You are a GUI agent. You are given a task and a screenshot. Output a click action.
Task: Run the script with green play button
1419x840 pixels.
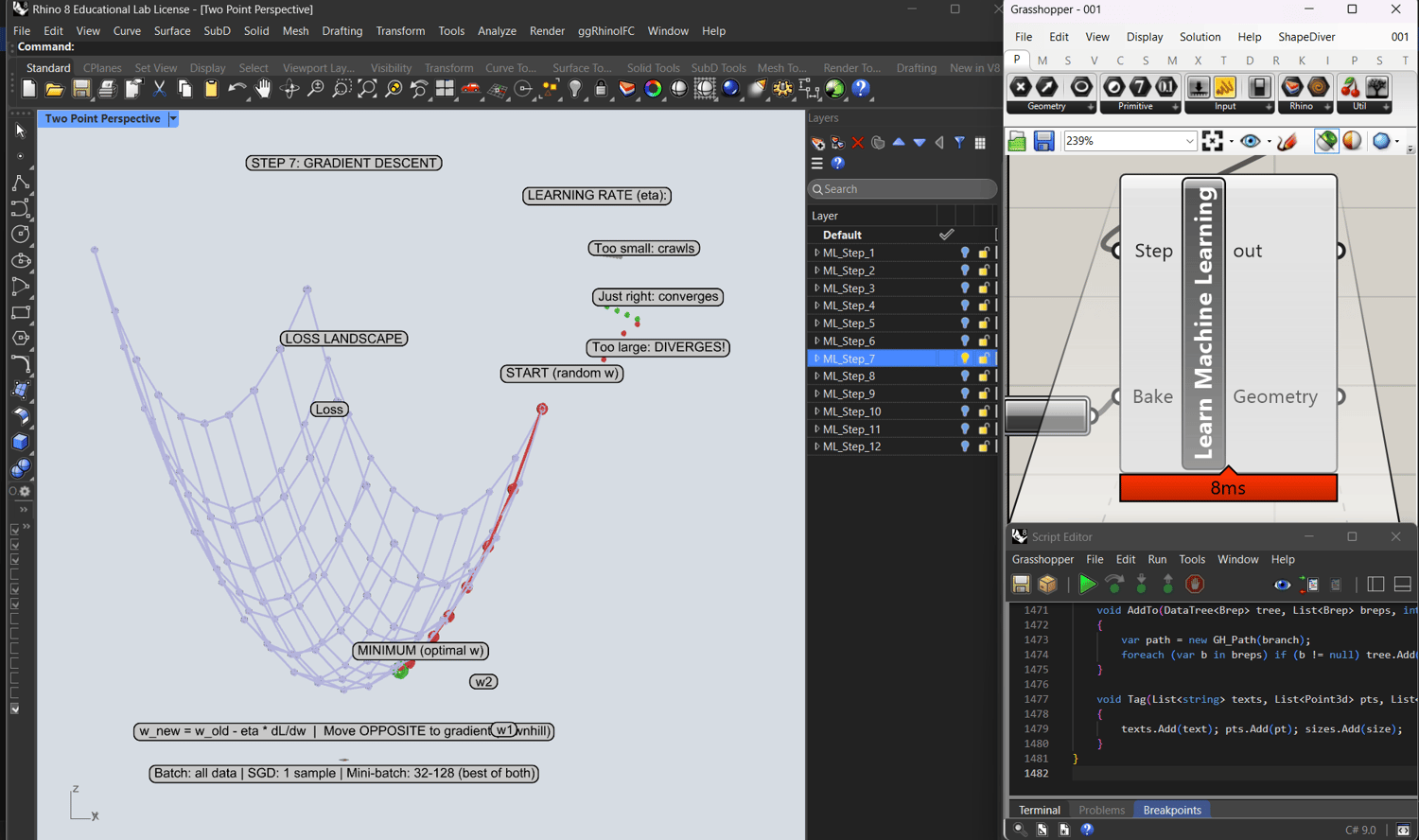click(x=1087, y=585)
